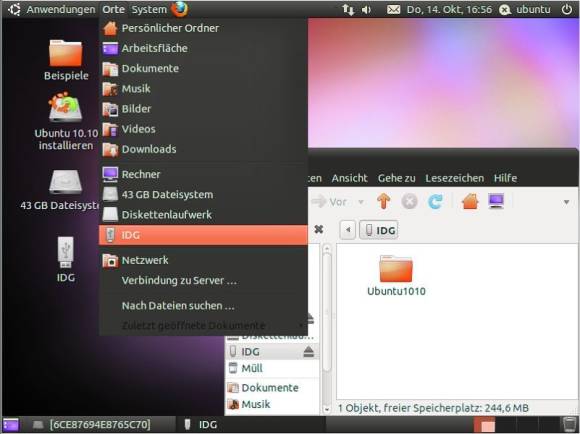Open the sound volume indicator
Screen dimensions: 580x434
click(x=366, y=10)
